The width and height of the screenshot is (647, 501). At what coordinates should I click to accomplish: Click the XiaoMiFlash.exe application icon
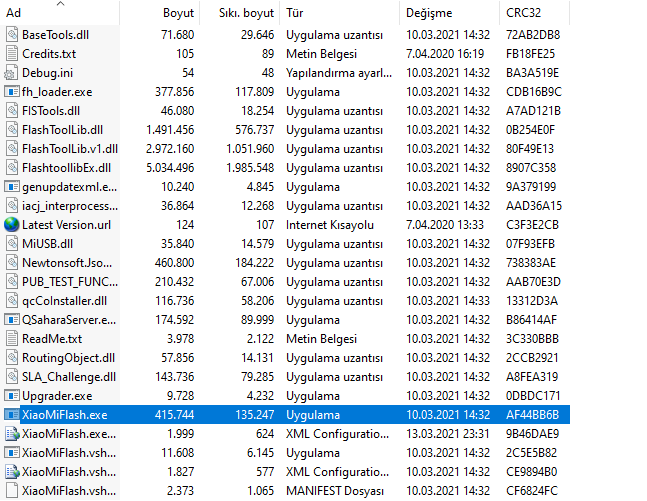[x=12, y=414]
